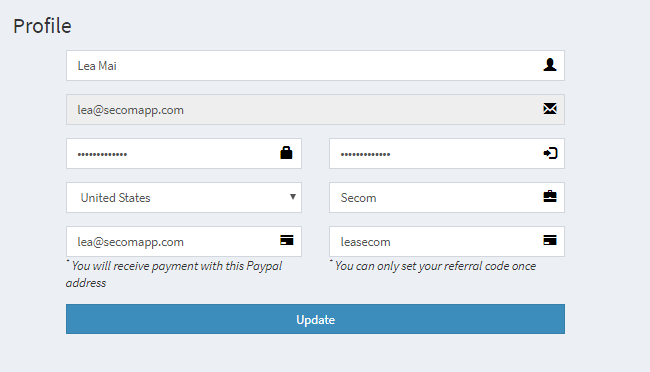Viewport: 650px width, 372px height.
Task: Click the user silhouette icon in name field
Action: click(550, 65)
